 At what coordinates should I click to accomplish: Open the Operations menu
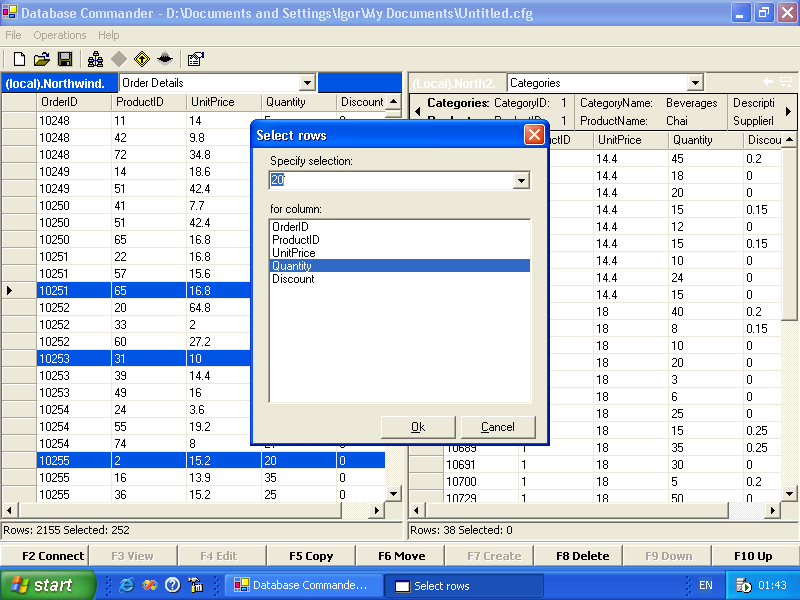click(x=60, y=35)
